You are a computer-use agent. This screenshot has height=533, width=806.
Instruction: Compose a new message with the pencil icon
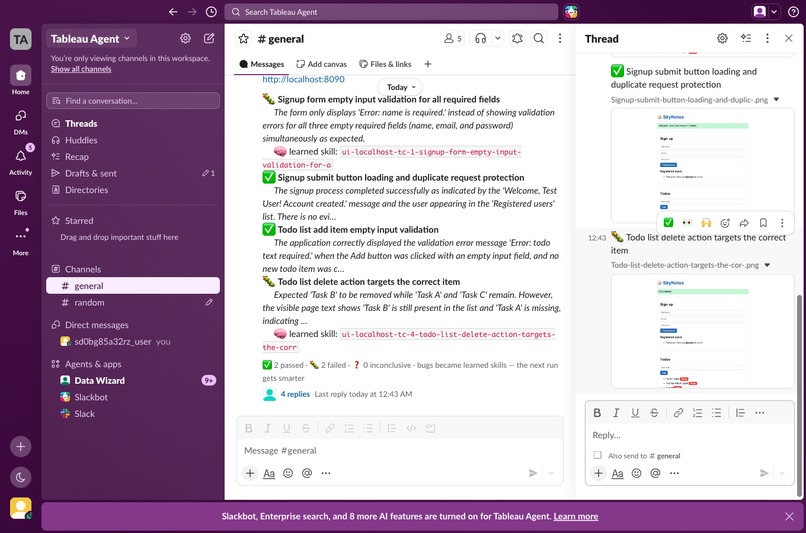[x=209, y=38]
